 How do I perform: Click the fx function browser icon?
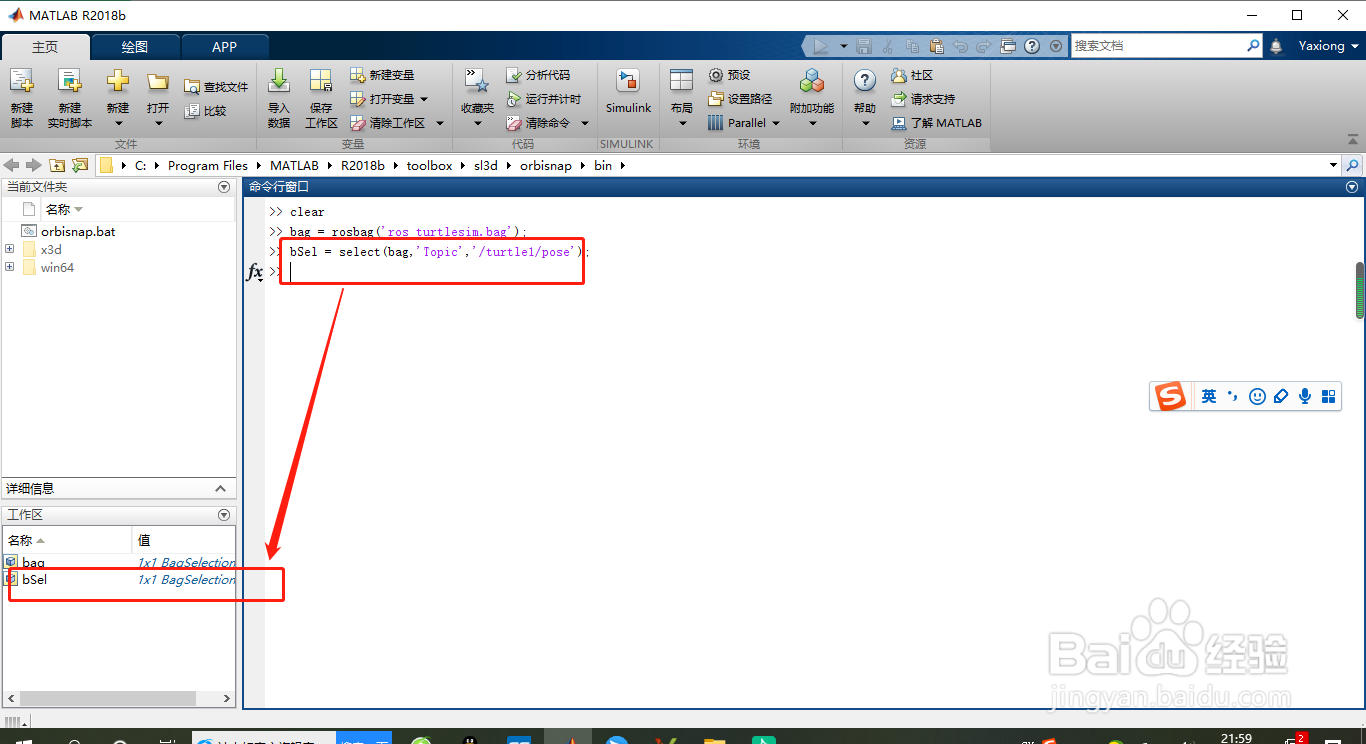click(x=255, y=272)
